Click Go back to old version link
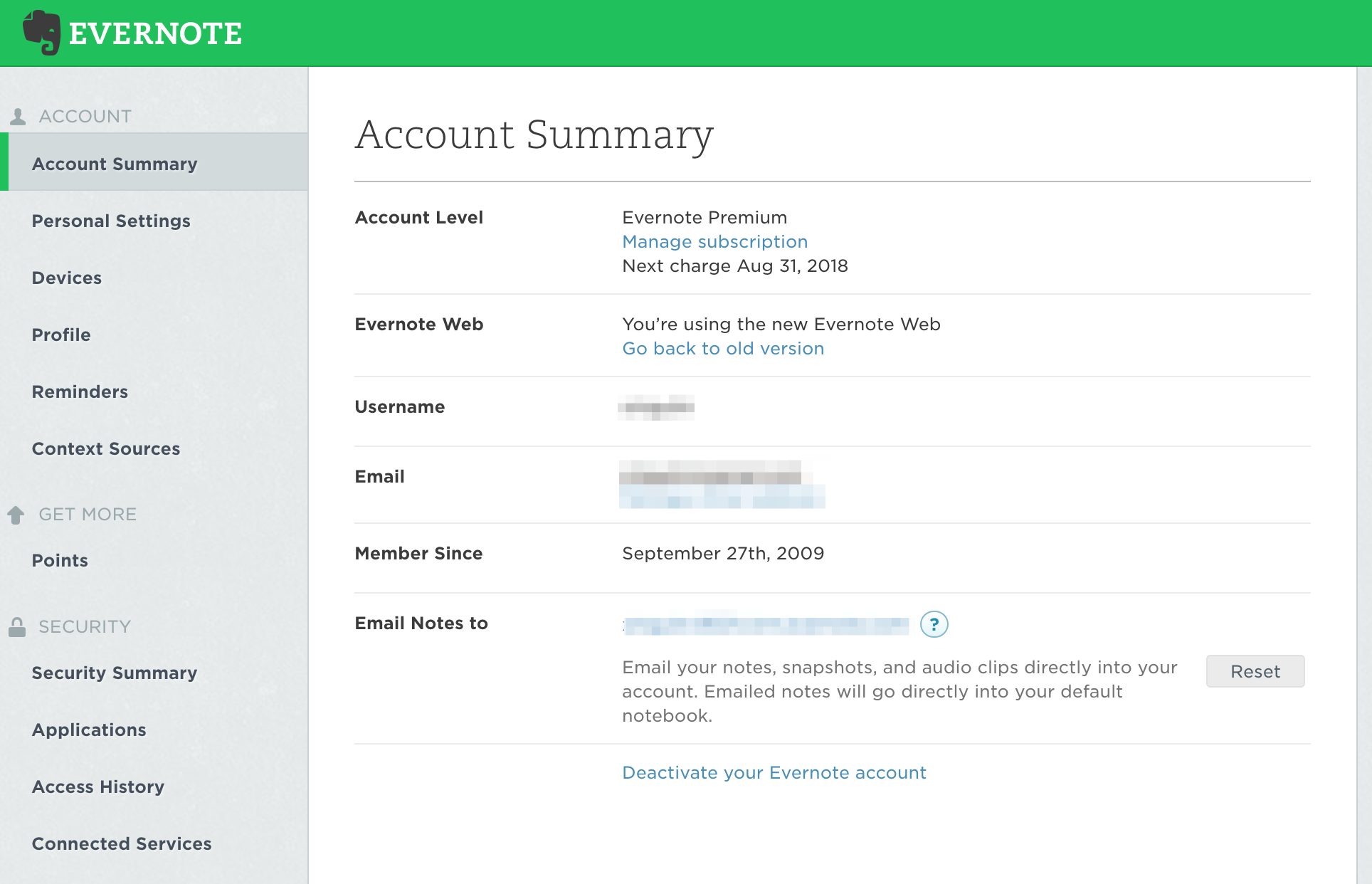Viewport: 1372px width, 884px height. click(723, 349)
